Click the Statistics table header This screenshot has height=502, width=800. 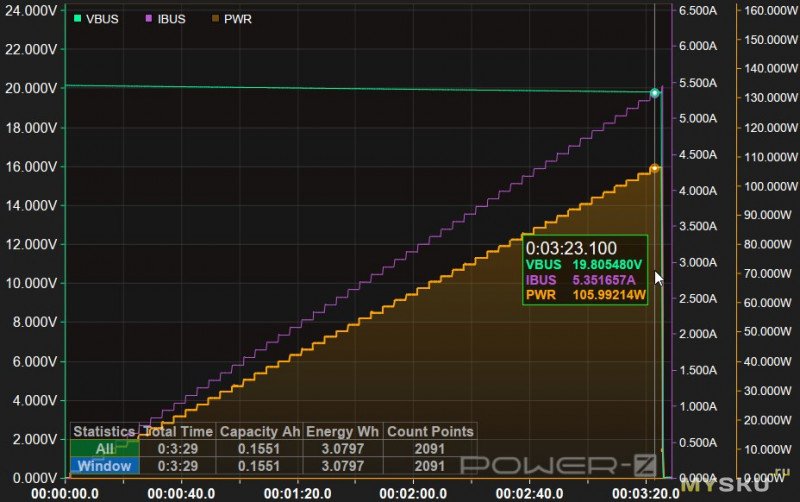coord(104,432)
